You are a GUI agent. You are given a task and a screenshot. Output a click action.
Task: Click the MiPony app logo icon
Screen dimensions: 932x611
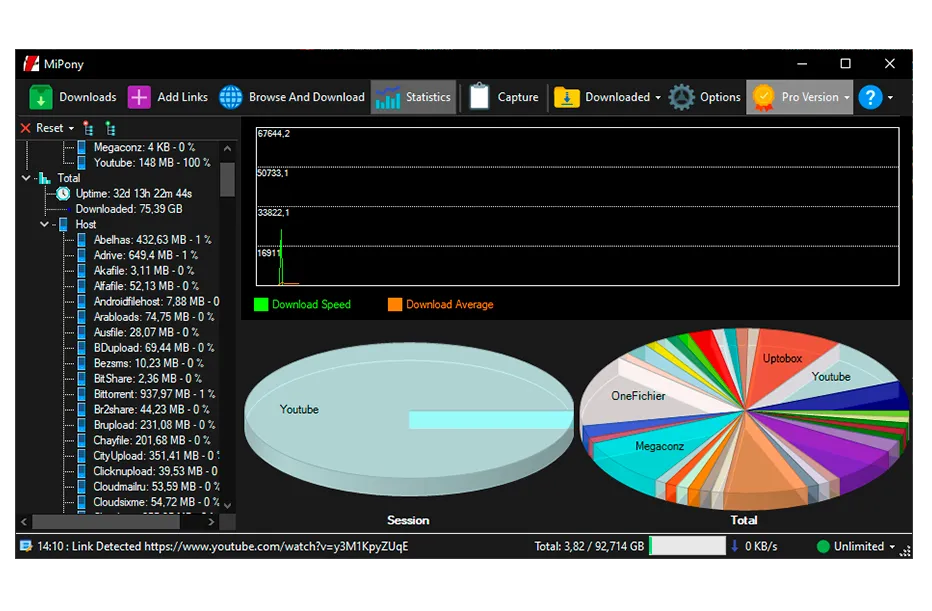[31, 64]
